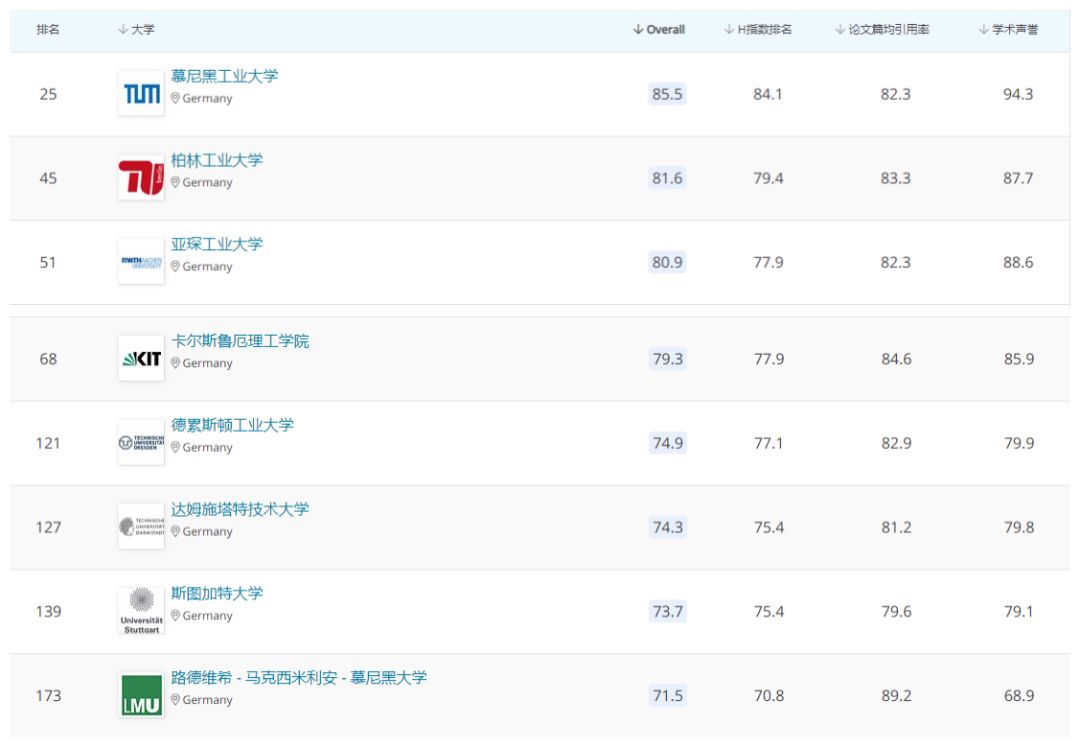
Task: Click Overall score 80.9
Action: click(x=667, y=262)
